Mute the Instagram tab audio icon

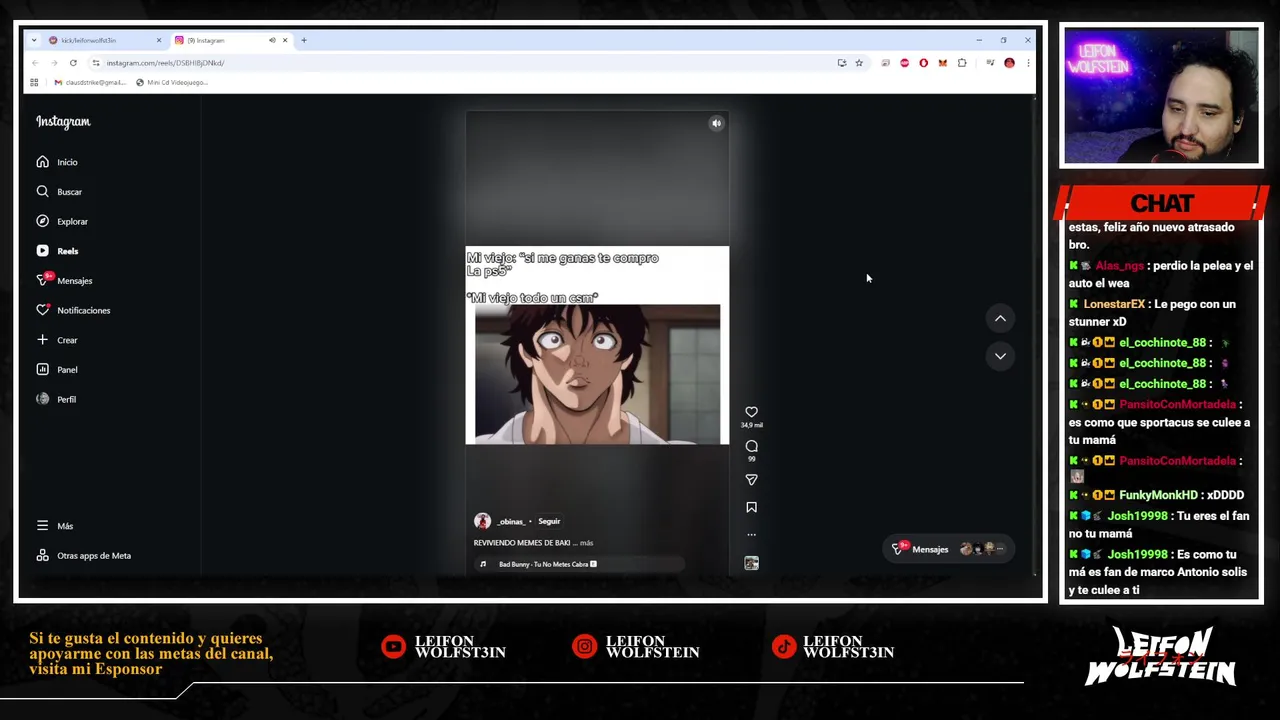pyautogui.click(x=272, y=40)
